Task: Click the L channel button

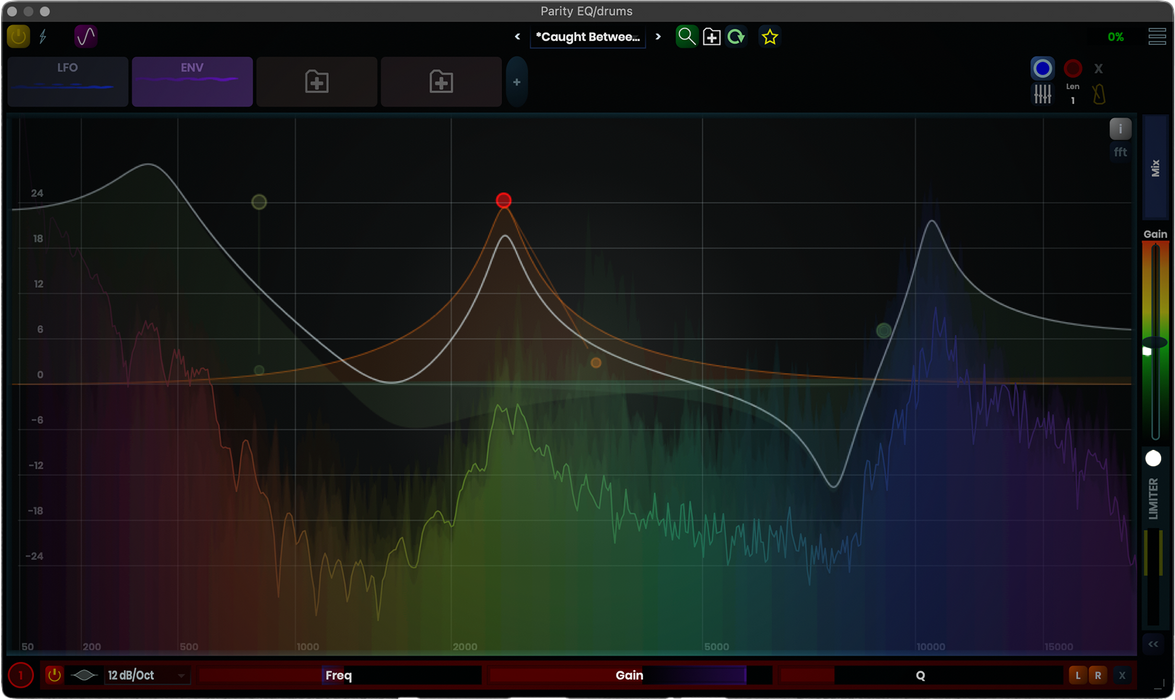Action: click(1078, 675)
